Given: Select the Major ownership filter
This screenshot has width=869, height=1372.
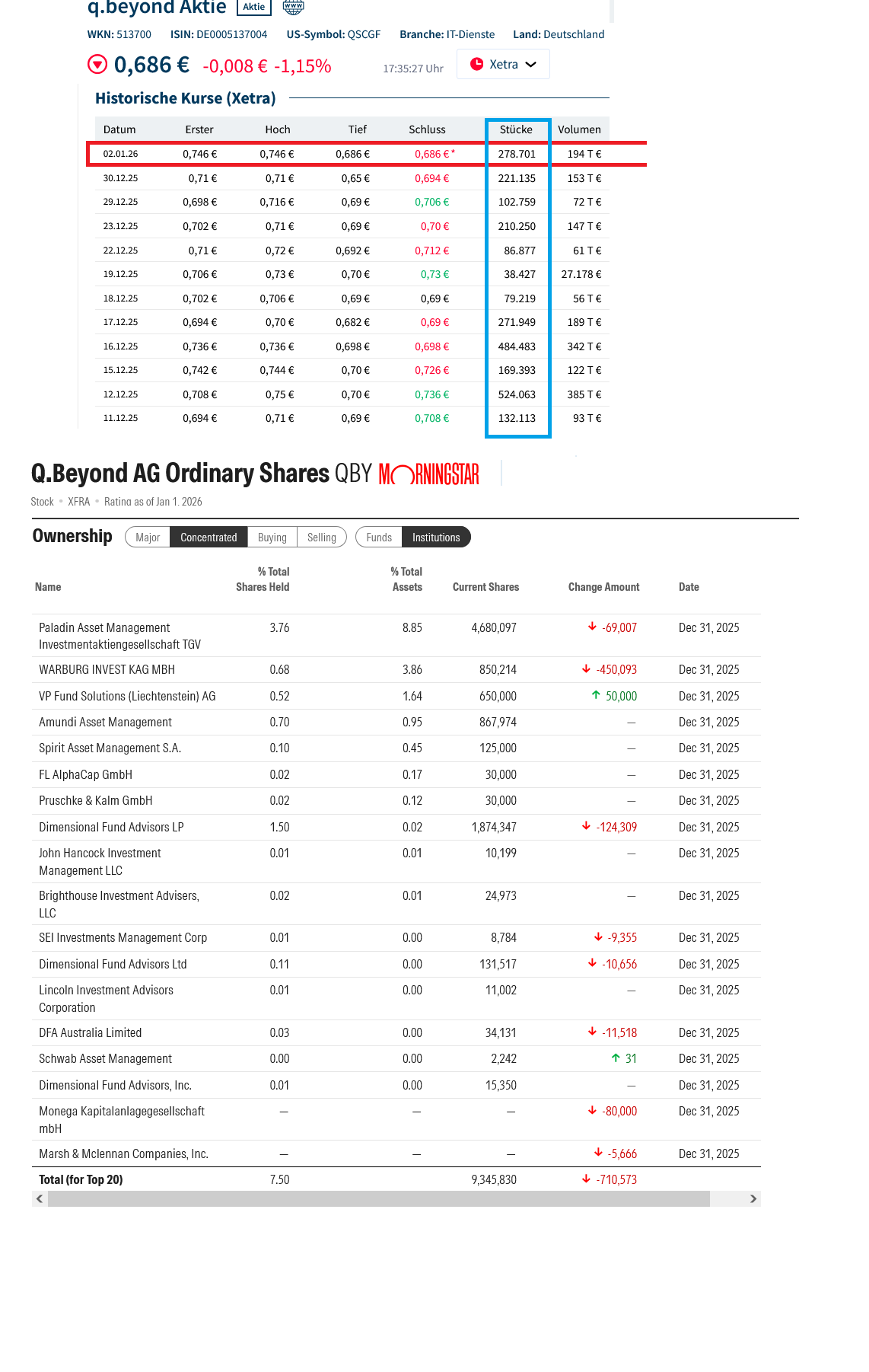Looking at the screenshot, I should point(148,537).
